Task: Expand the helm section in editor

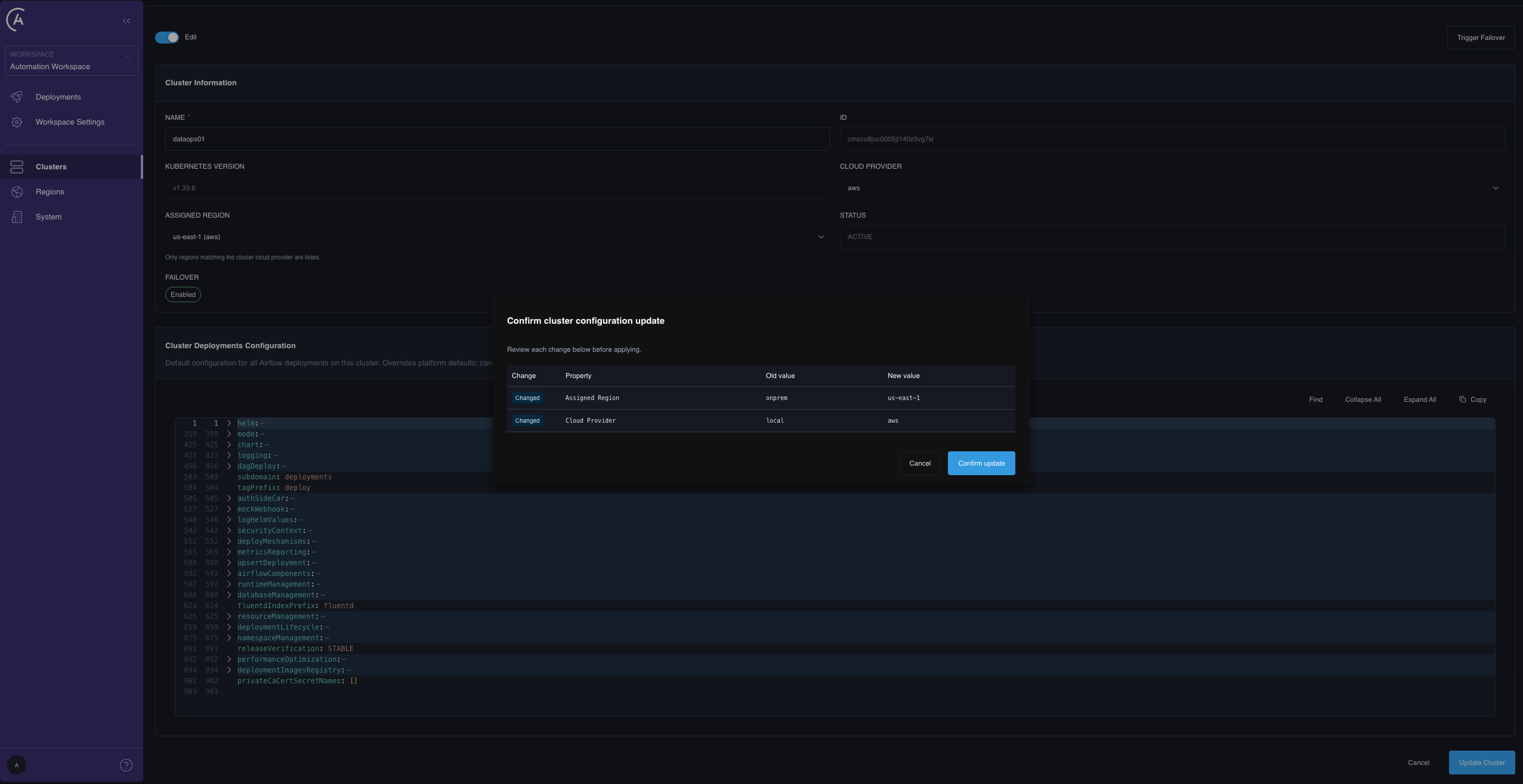Action: [x=229, y=423]
